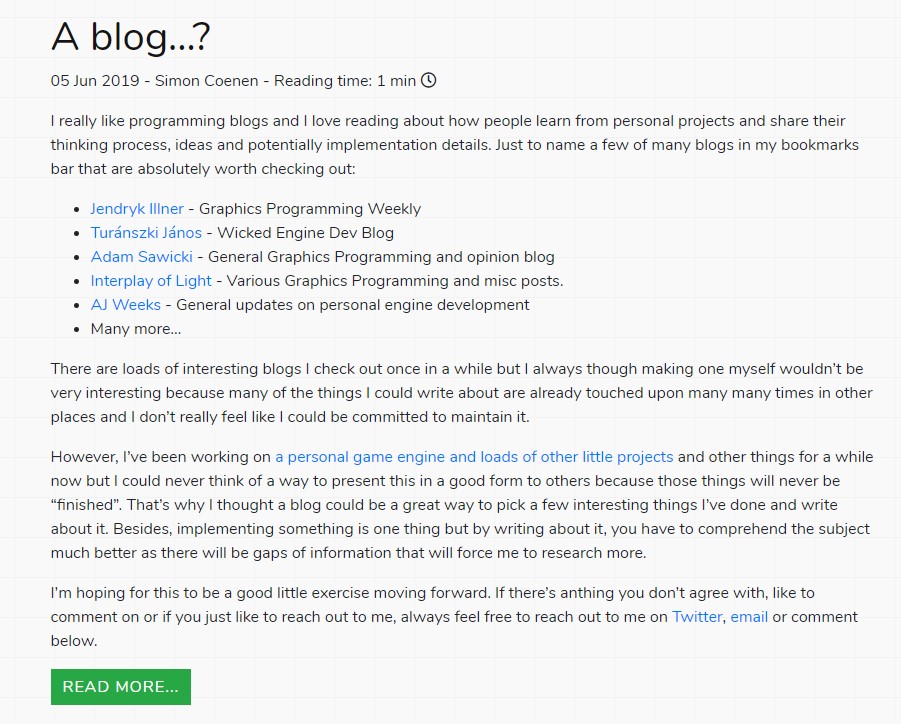Go to the Twitter link
901x724 pixels.
[x=697, y=617]
